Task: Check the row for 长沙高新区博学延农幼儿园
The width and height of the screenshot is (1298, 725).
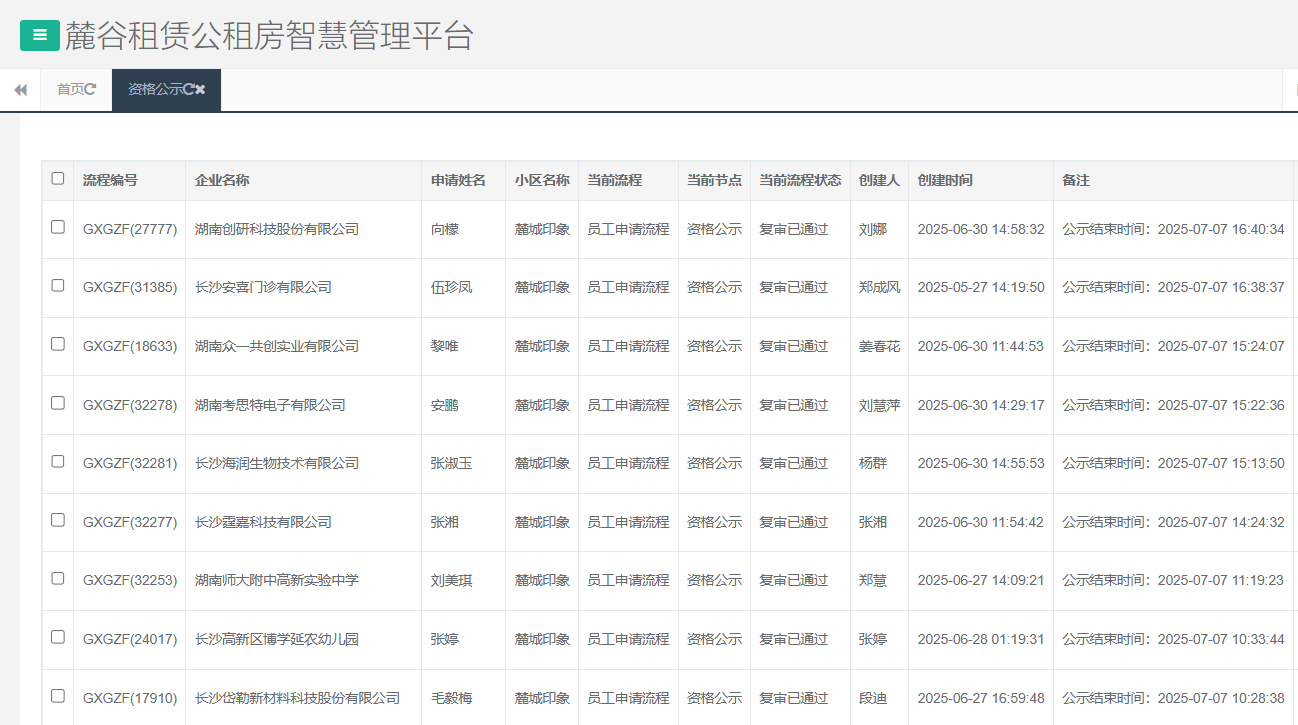Action: click(x=57, y=638)
